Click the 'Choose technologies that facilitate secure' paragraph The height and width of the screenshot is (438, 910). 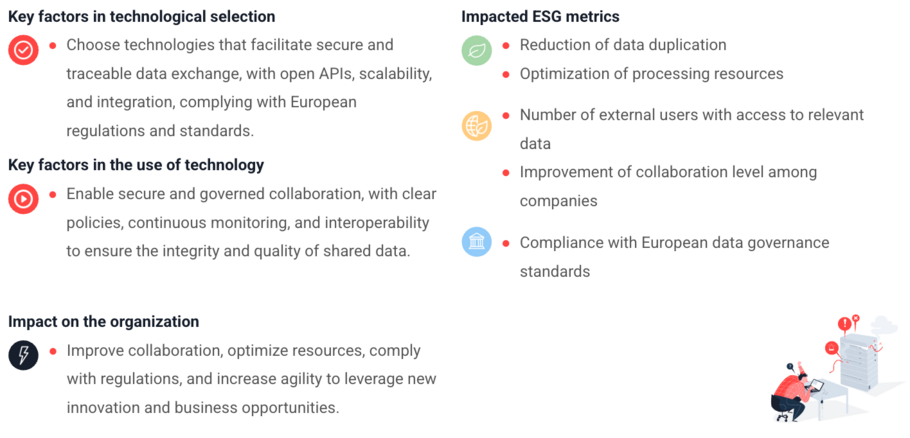pos(250,88)
